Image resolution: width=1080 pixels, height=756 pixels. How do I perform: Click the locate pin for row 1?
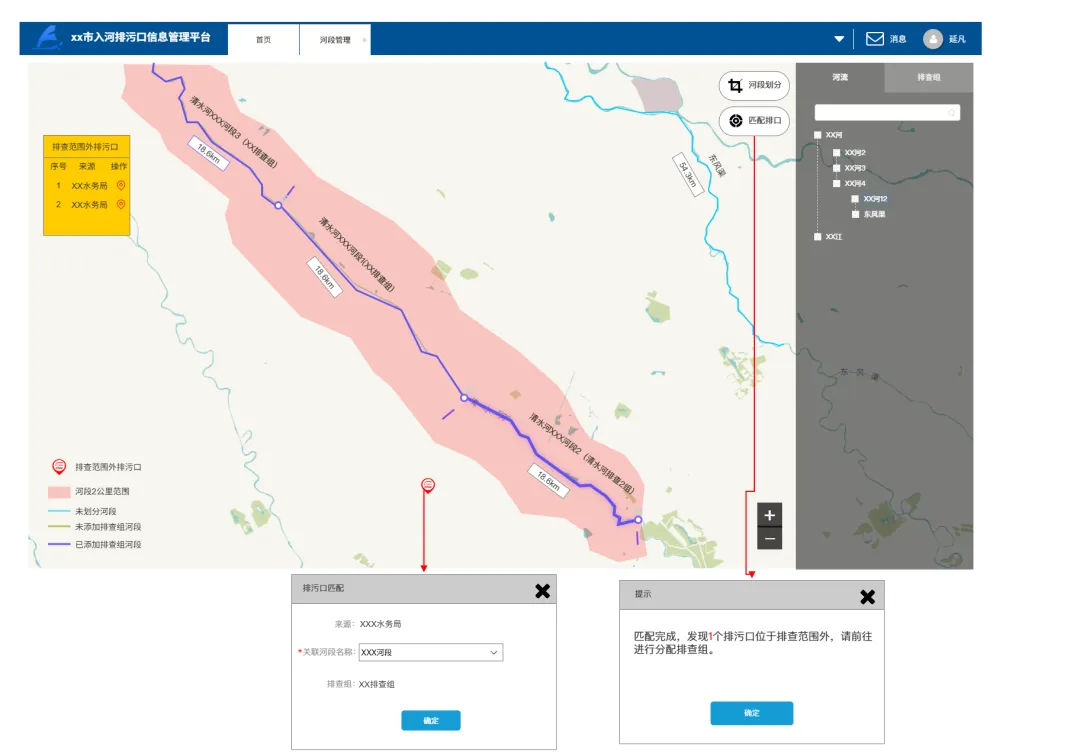tap(121, 185)
